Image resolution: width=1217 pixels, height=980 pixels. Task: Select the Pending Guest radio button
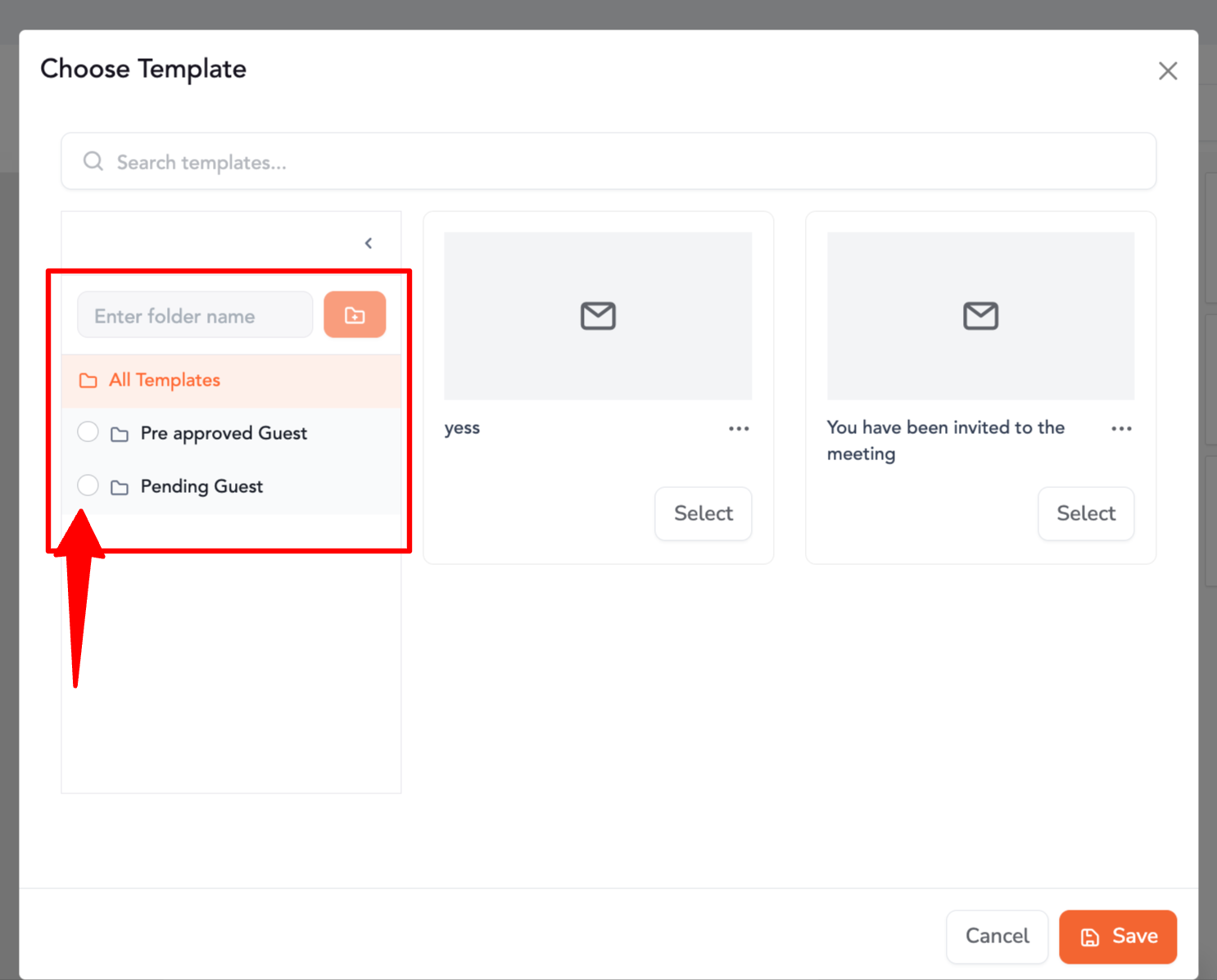point(88,485)
